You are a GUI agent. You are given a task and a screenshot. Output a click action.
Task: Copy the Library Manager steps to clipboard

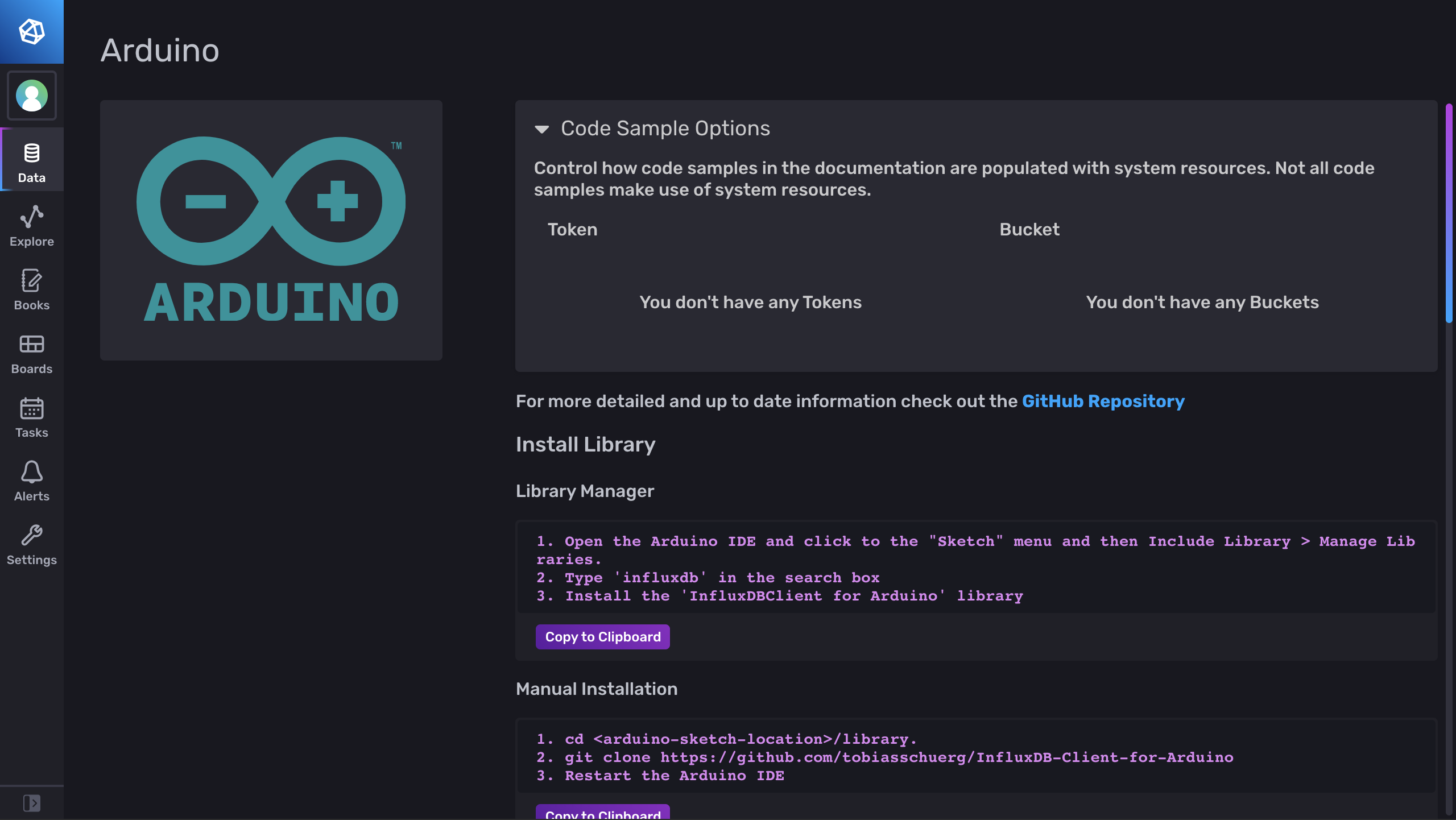[x=602, y=636]
